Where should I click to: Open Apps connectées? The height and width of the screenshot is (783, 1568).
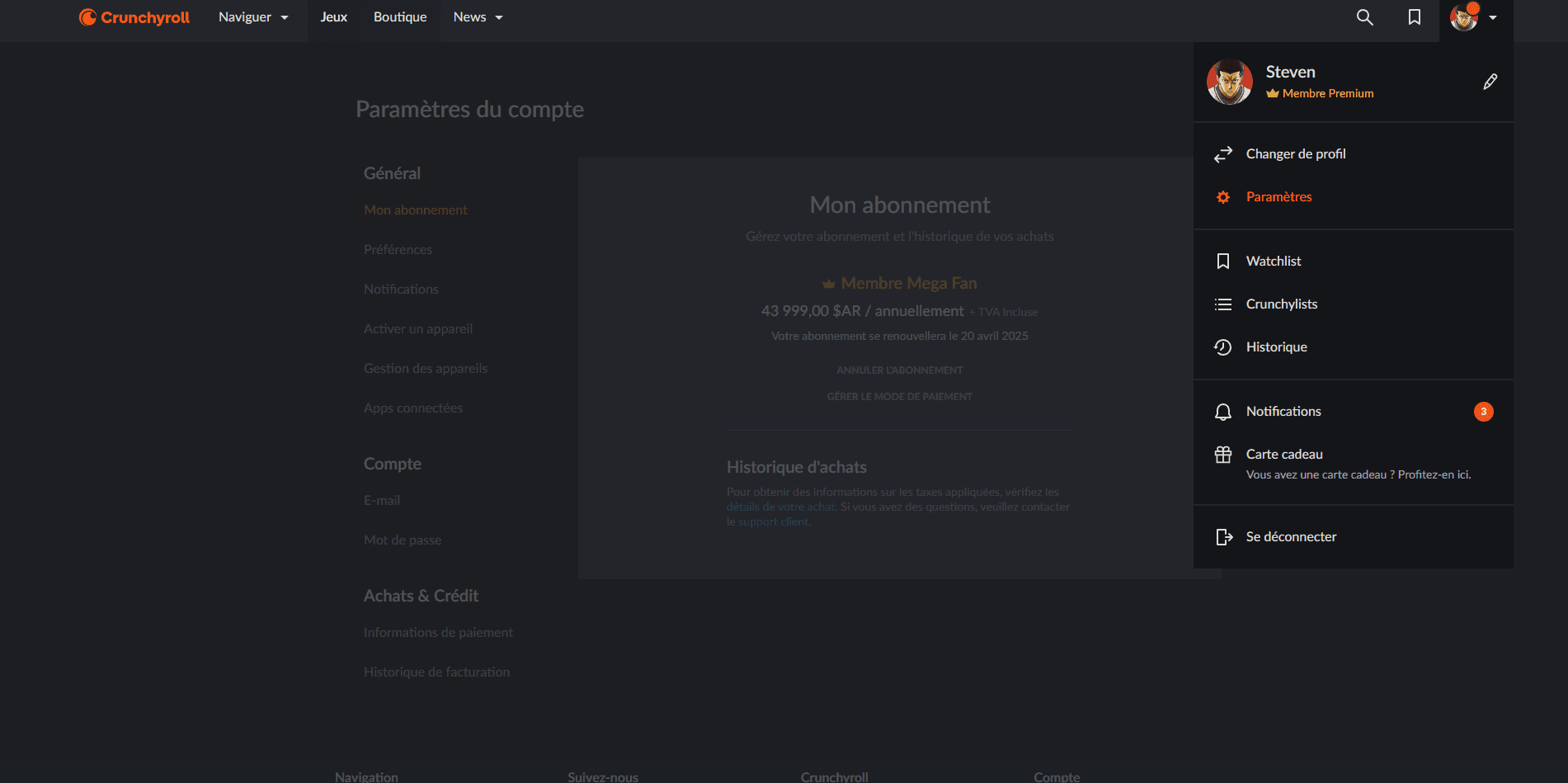(x=413, y=408)
